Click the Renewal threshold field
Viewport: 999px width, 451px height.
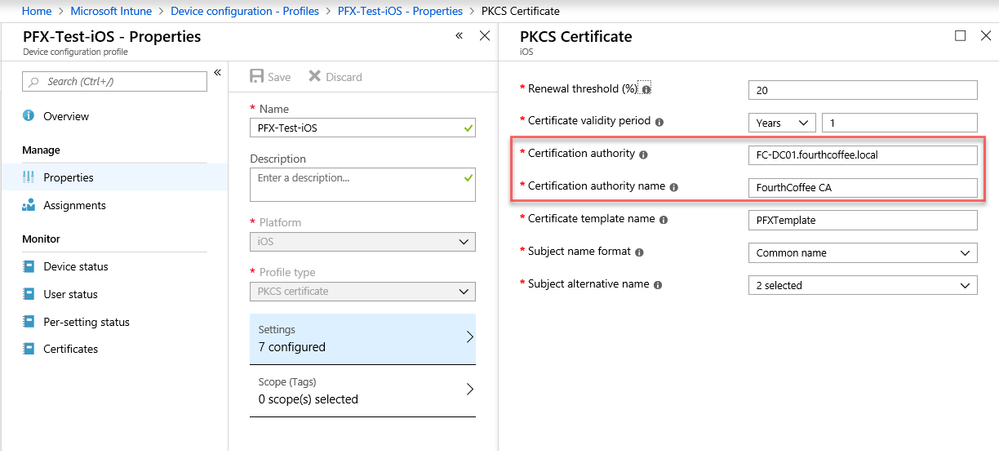pyautogui.click(x=863, y=90)
